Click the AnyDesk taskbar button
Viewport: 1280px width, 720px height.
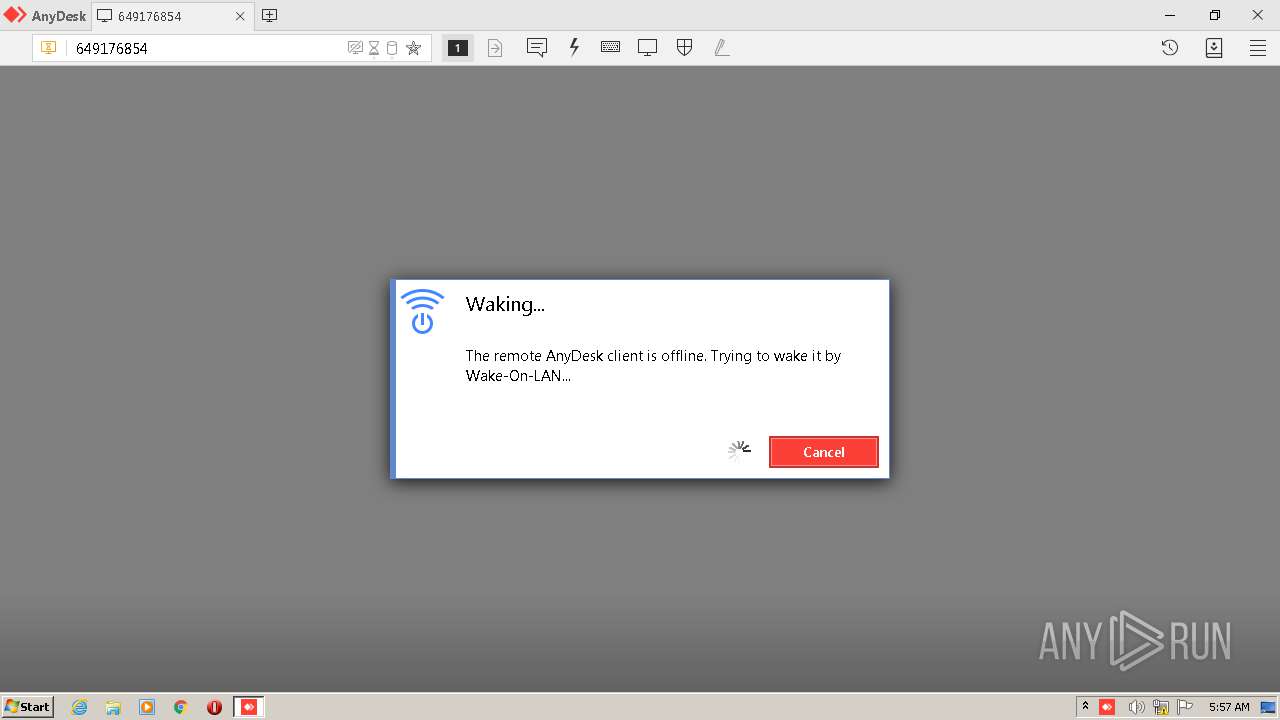point(249,707)
